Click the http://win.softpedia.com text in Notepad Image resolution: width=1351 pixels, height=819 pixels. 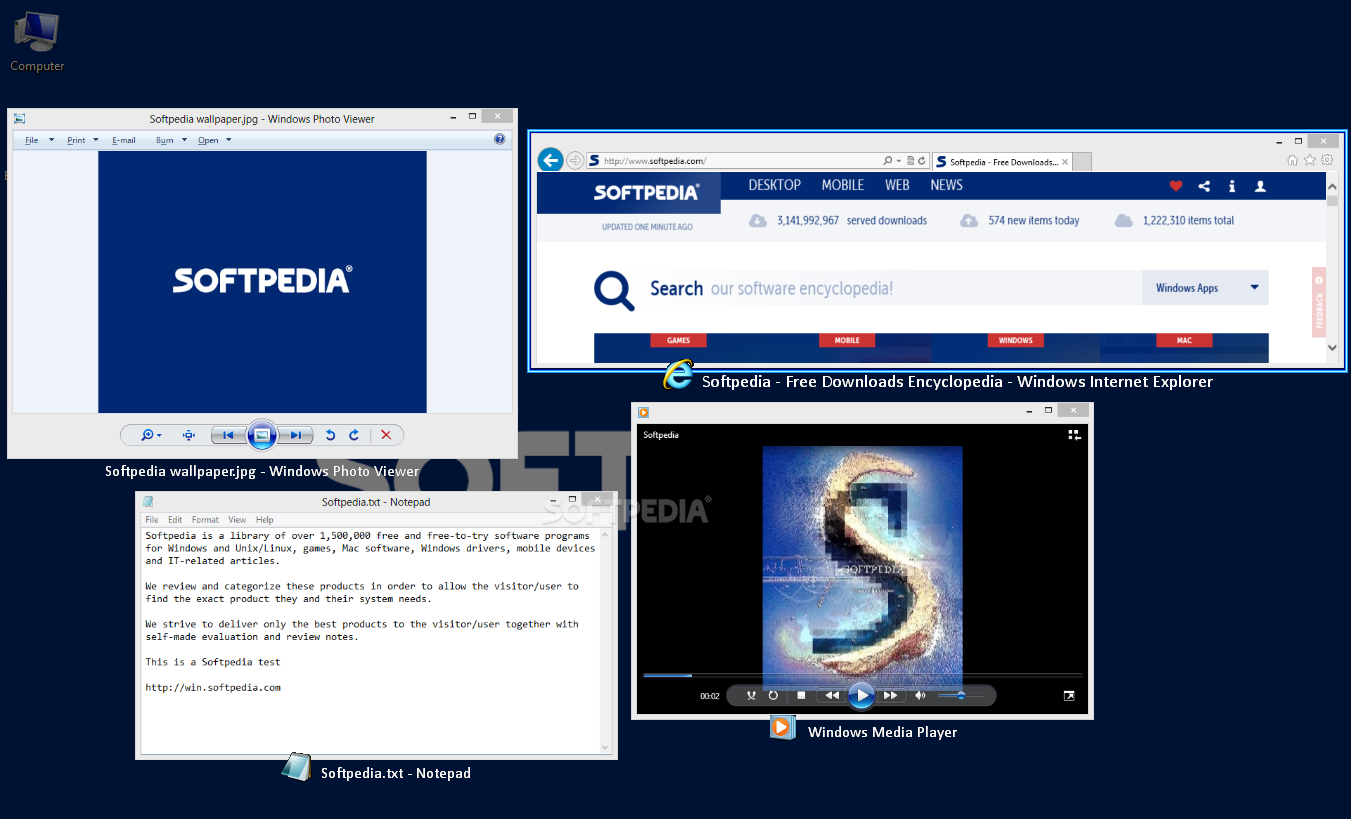pyautogui.click(x=213, y=687)
